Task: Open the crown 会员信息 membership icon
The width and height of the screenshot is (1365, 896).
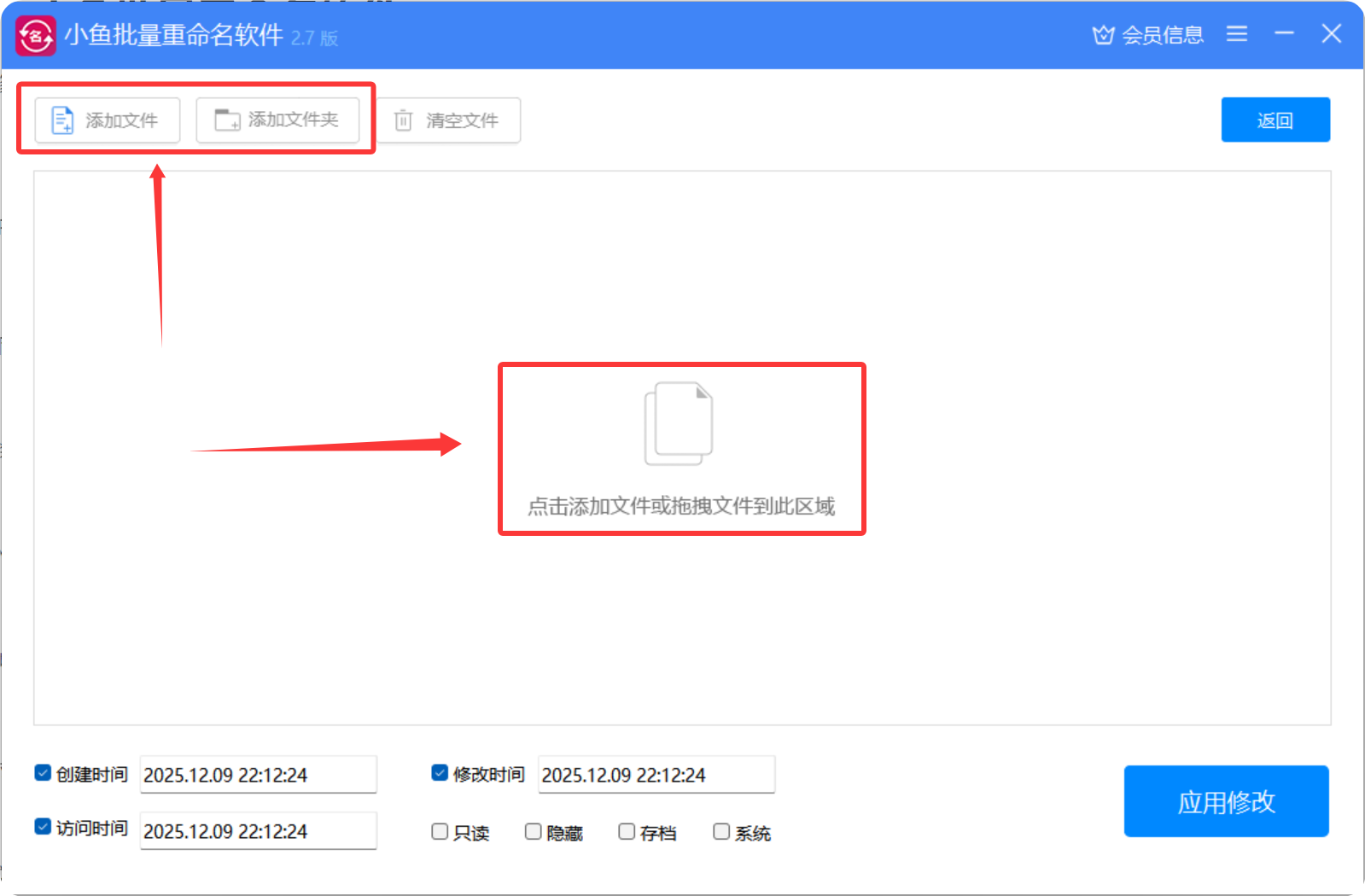Action: tap(1104, 35)
